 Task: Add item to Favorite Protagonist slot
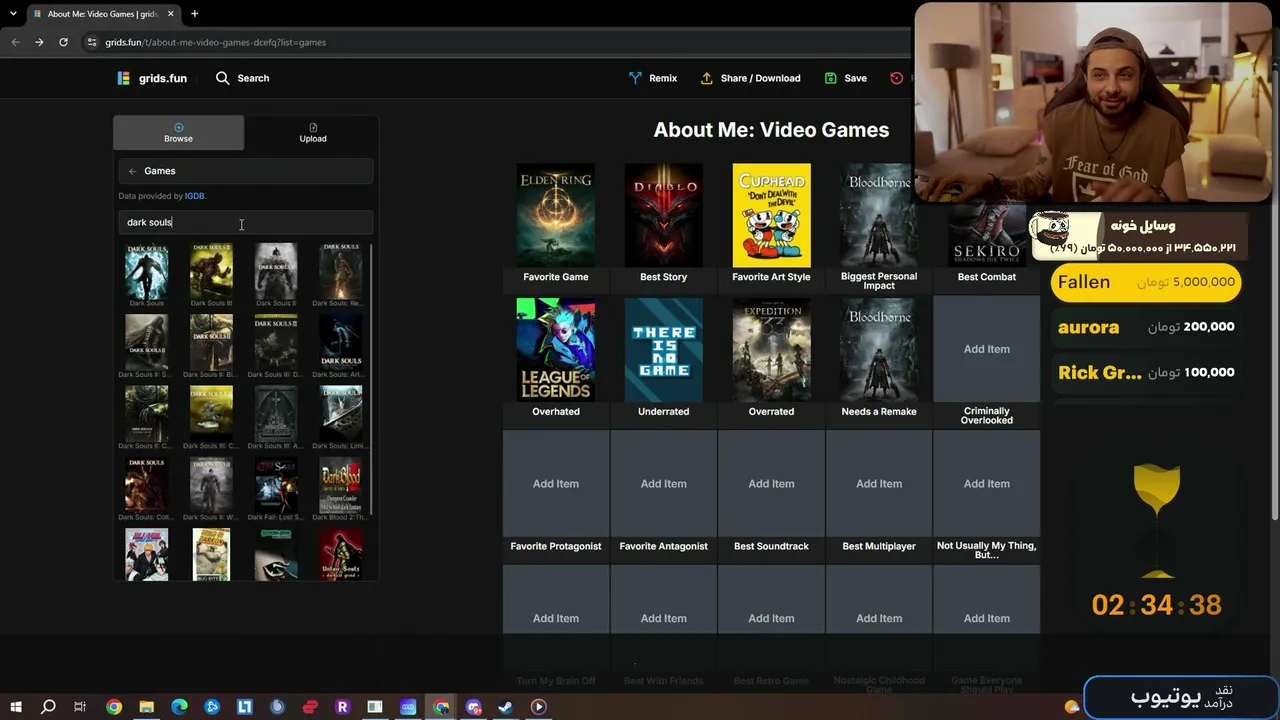[x=556, y=484]
